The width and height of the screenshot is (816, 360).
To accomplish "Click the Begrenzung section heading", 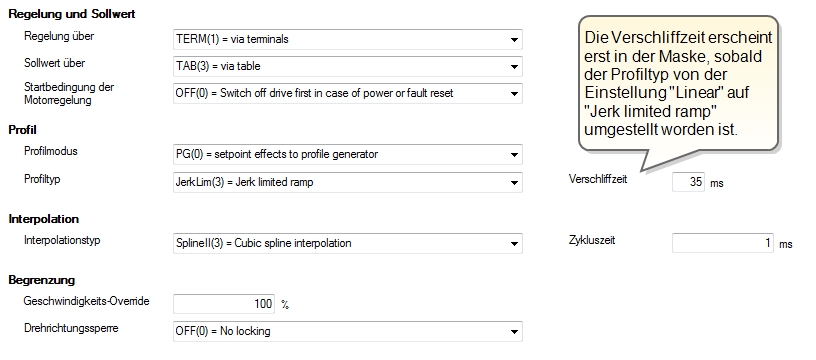I will pyautogui.click(x=42, y=280).
